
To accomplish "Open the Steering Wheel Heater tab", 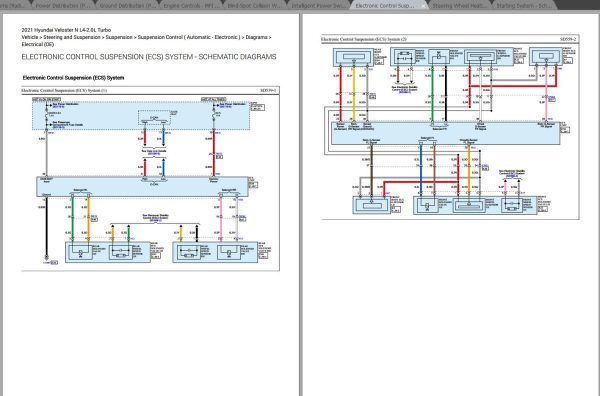I will 459,5.
